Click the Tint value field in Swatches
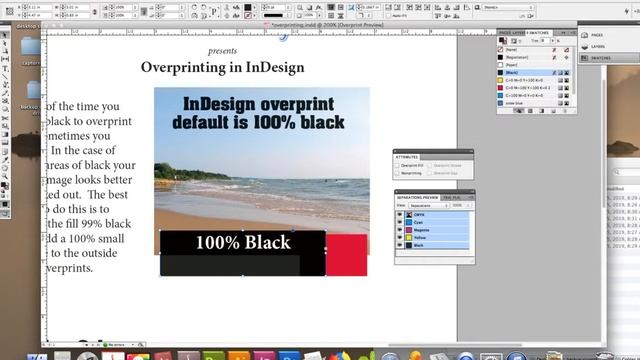Image resolution: width=640 pixels, height=360 pixels. (544, 41)
